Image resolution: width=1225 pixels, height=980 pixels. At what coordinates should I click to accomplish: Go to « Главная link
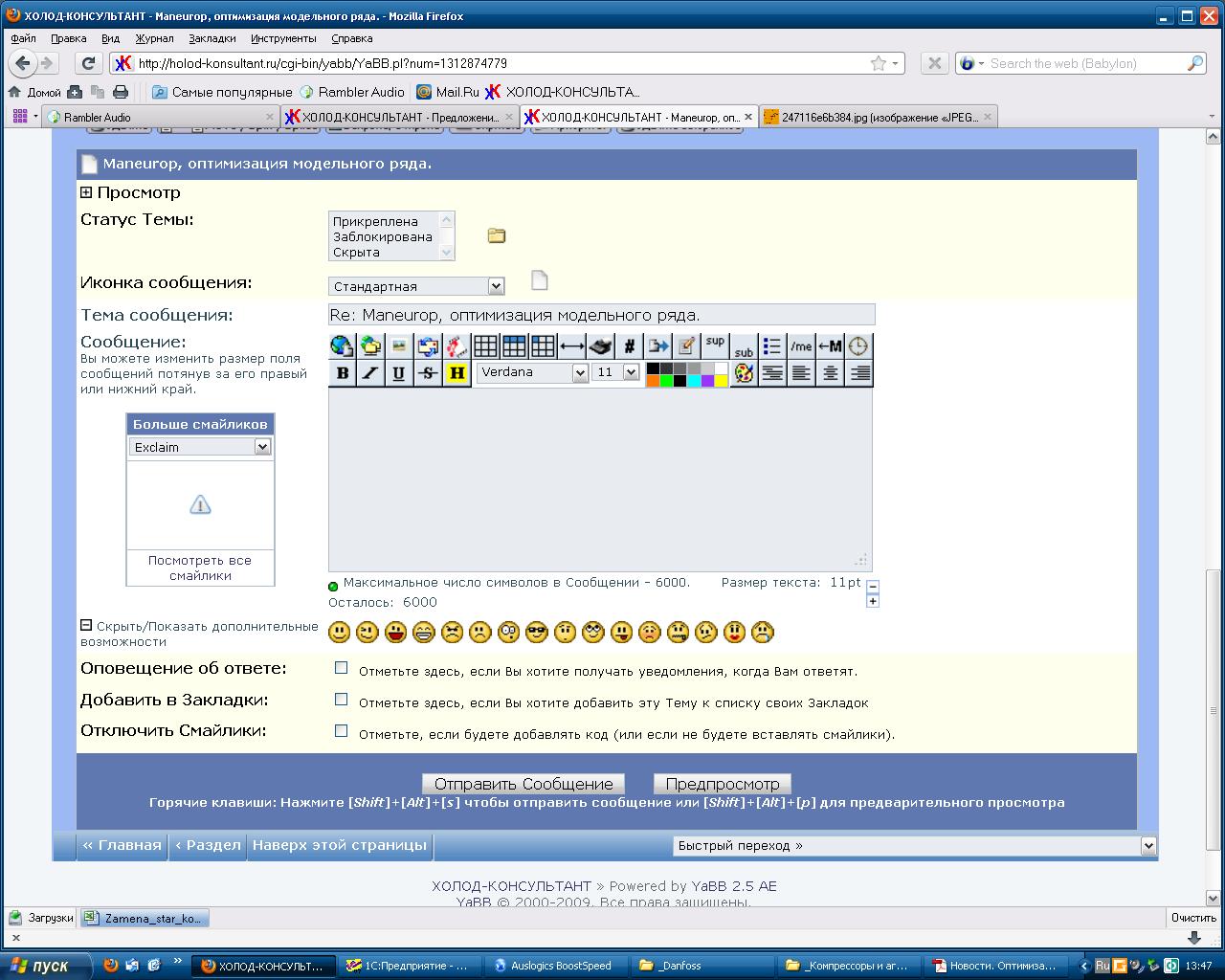[x=122, y=845]
